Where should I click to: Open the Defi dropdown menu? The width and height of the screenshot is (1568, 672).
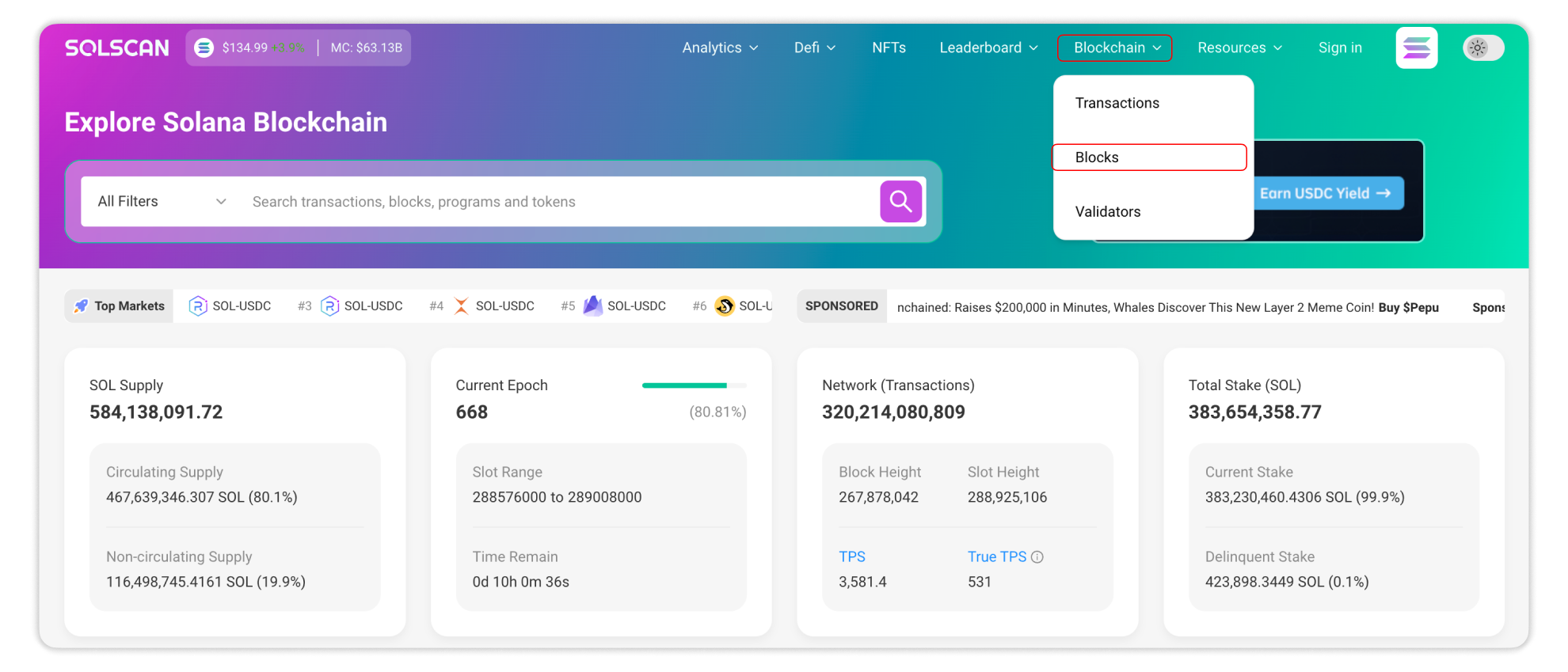815,47
